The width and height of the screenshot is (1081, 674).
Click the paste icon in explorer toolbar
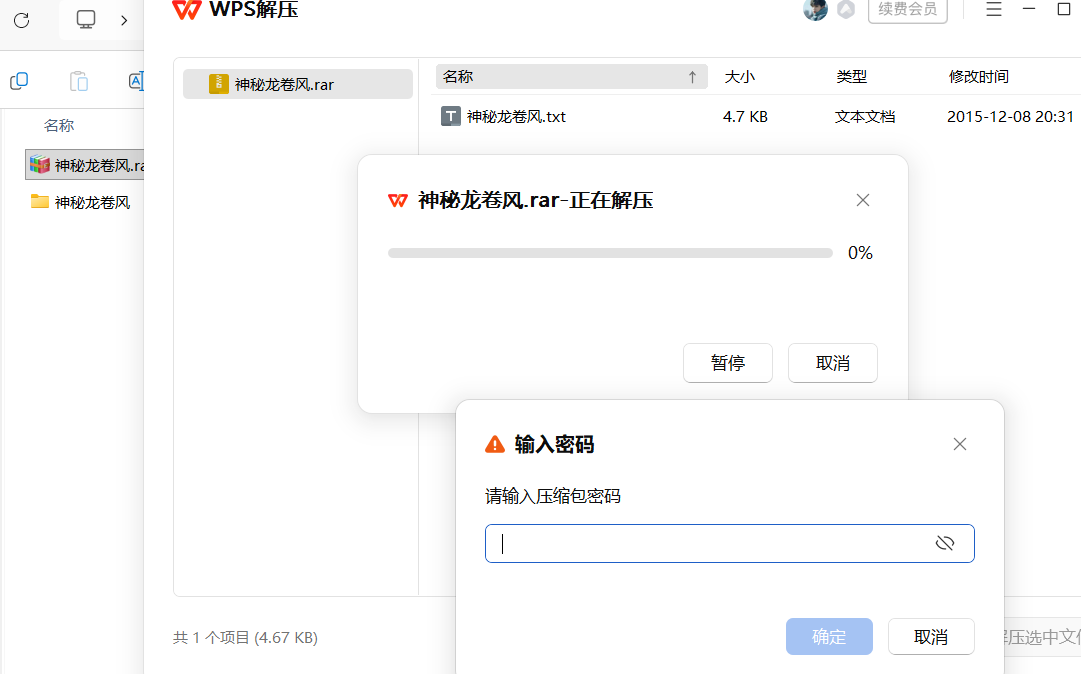click(79, 81)
